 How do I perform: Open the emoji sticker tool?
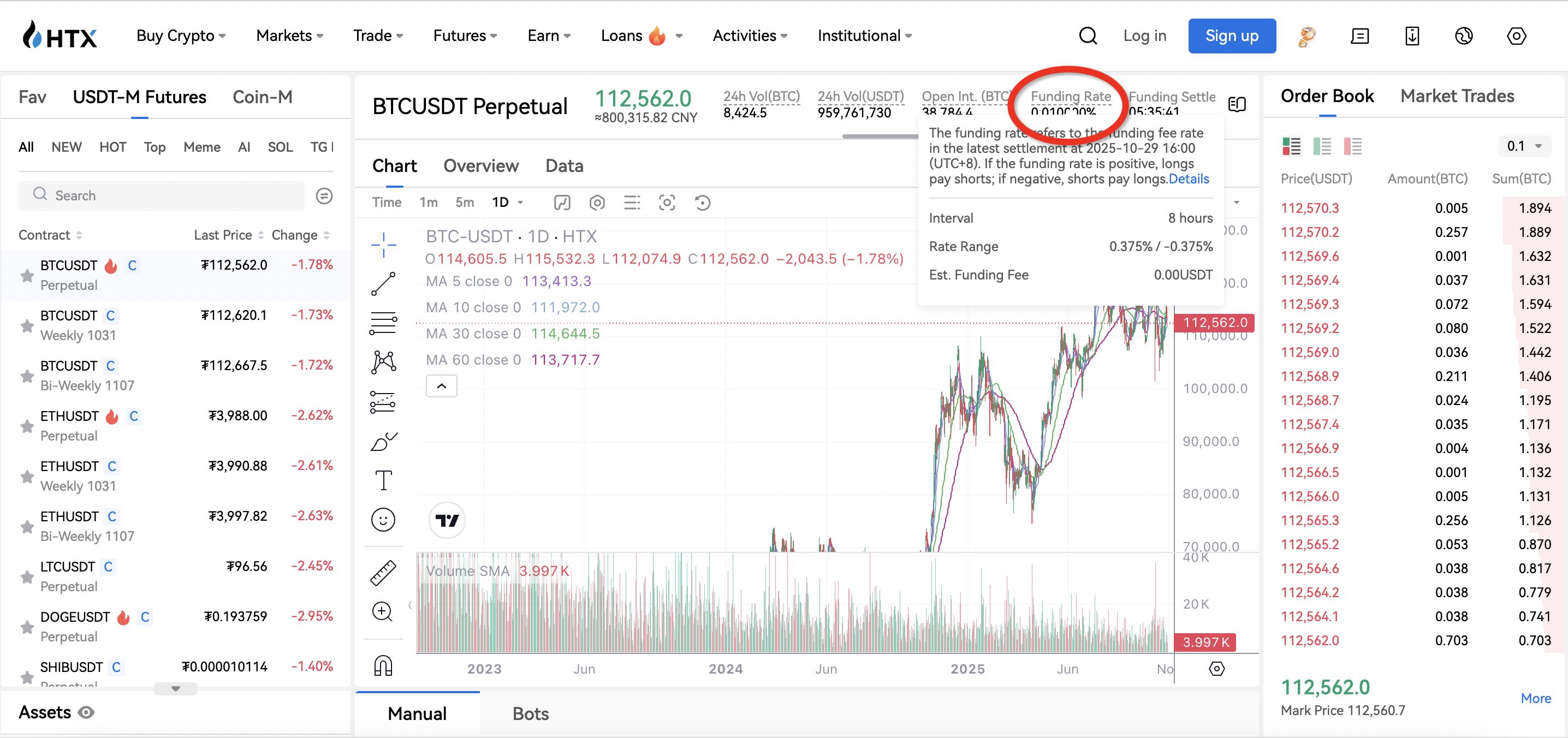click(383, 520)
